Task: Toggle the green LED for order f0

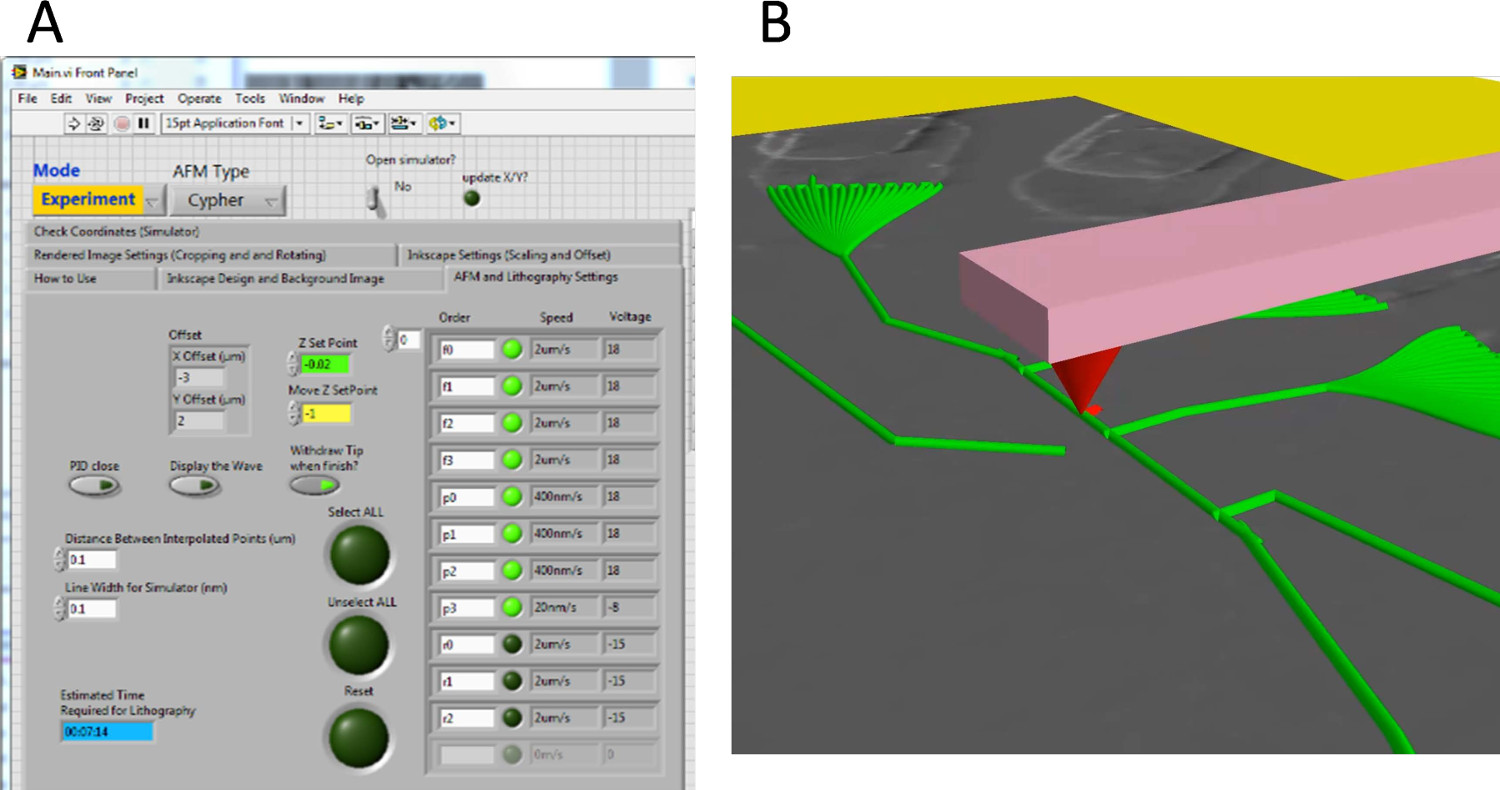Action: click(513, 349)
